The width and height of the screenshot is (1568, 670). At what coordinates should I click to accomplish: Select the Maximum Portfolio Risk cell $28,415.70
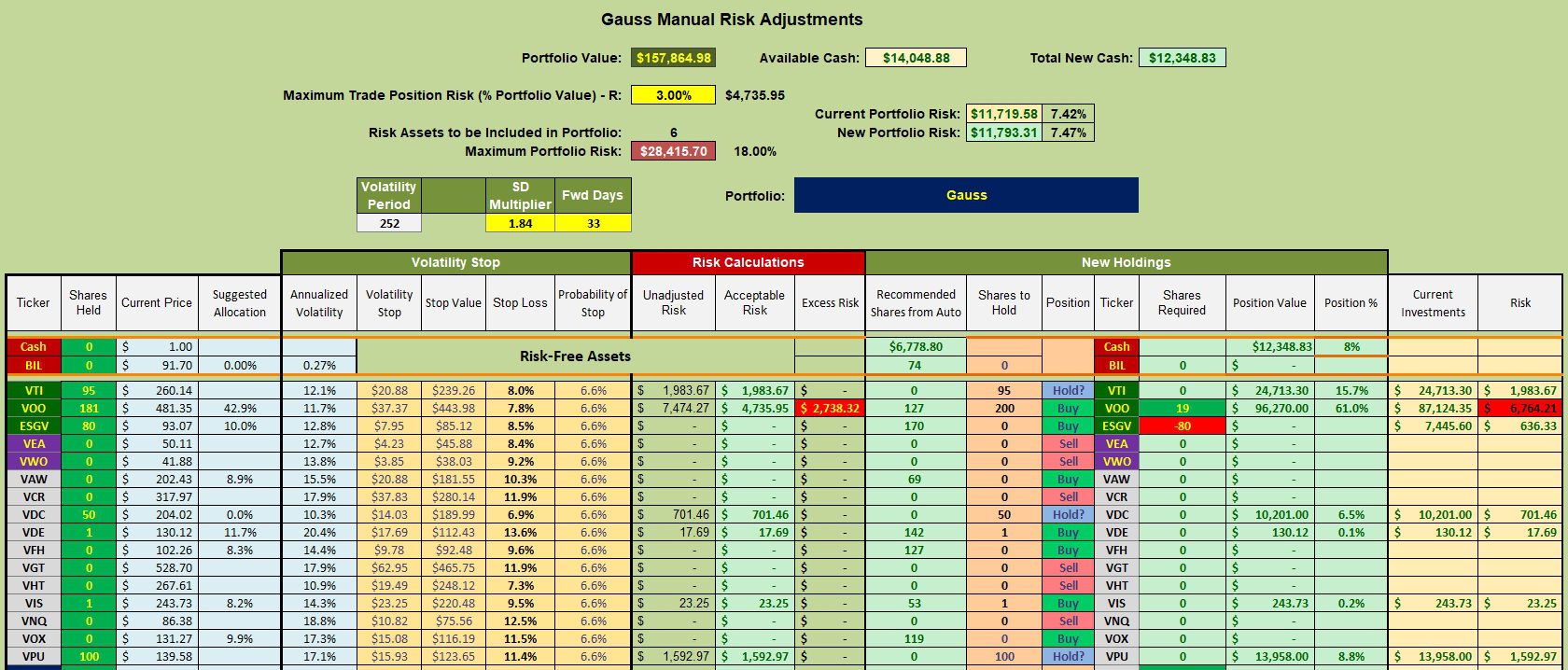673,151
